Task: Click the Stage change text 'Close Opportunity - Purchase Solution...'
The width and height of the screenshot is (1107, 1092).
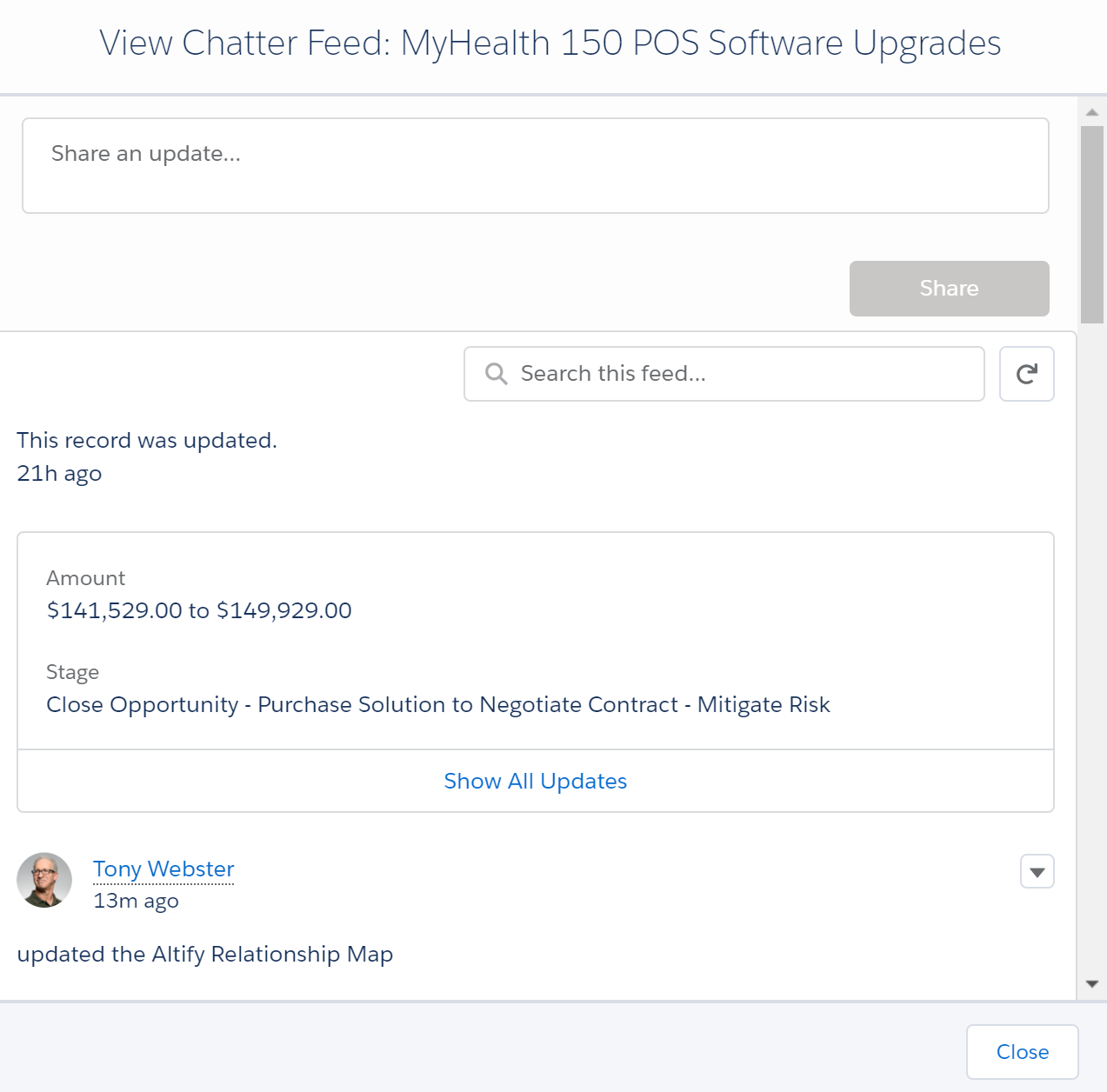Action: click(438, 704)
